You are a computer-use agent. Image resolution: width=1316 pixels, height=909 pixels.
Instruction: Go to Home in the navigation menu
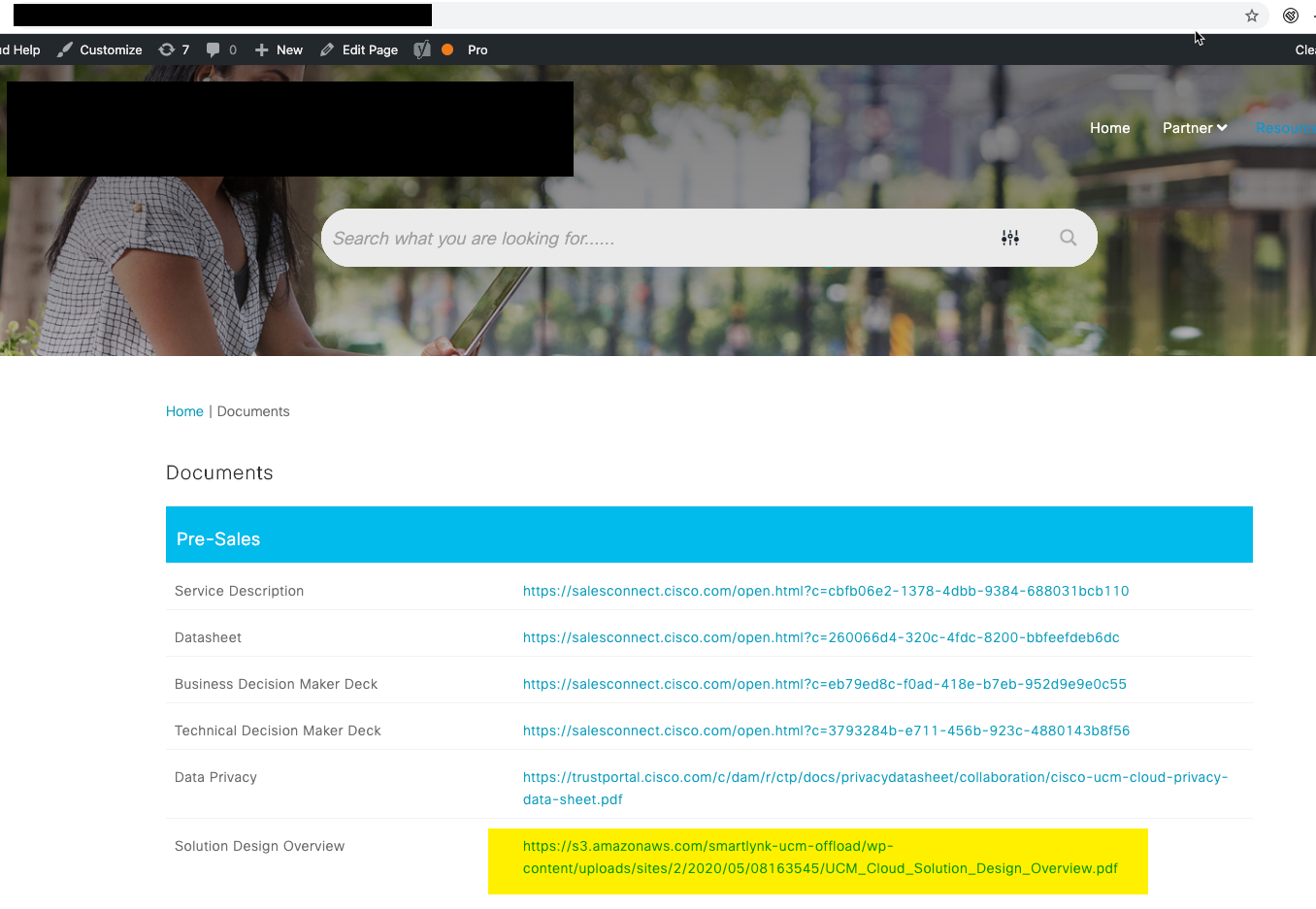point(1109,128)
